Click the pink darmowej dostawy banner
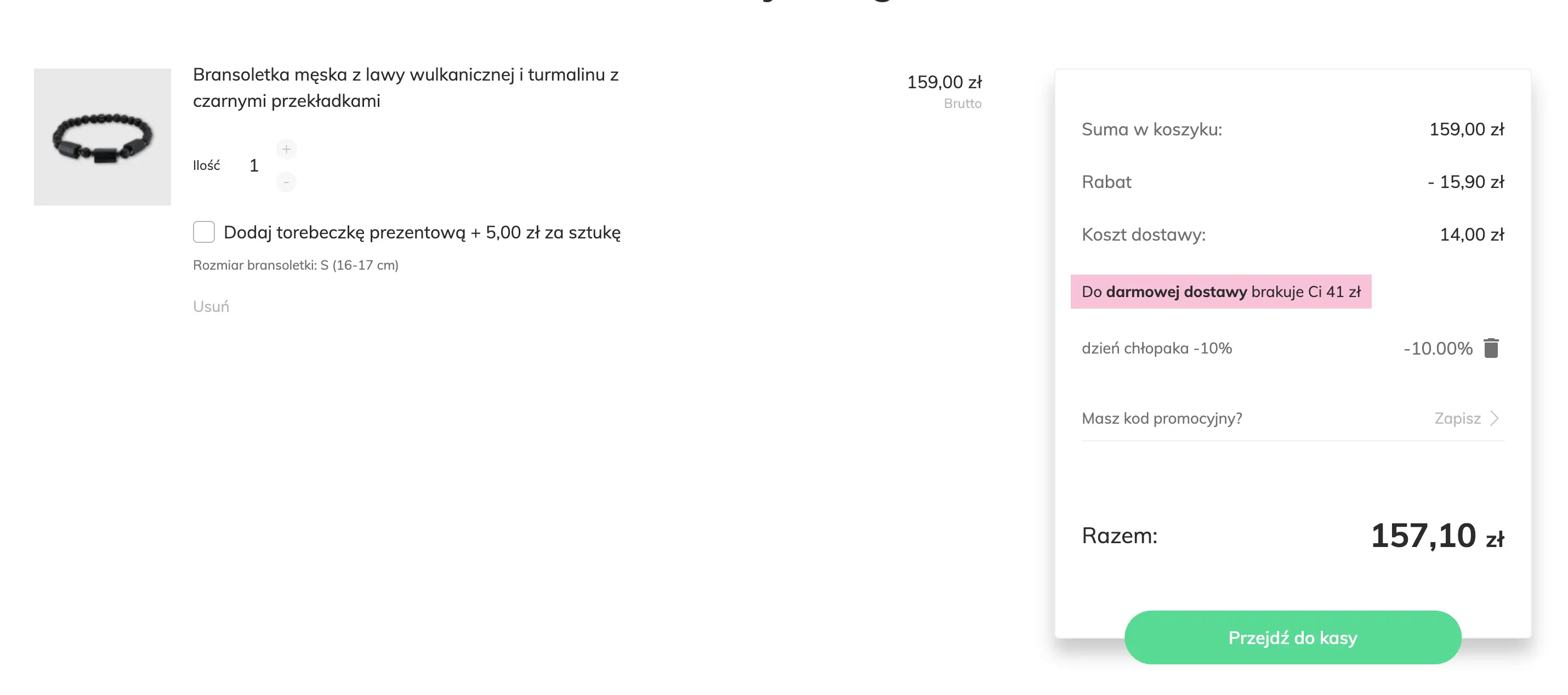The image size is (1568, 695). [1220, 292]
